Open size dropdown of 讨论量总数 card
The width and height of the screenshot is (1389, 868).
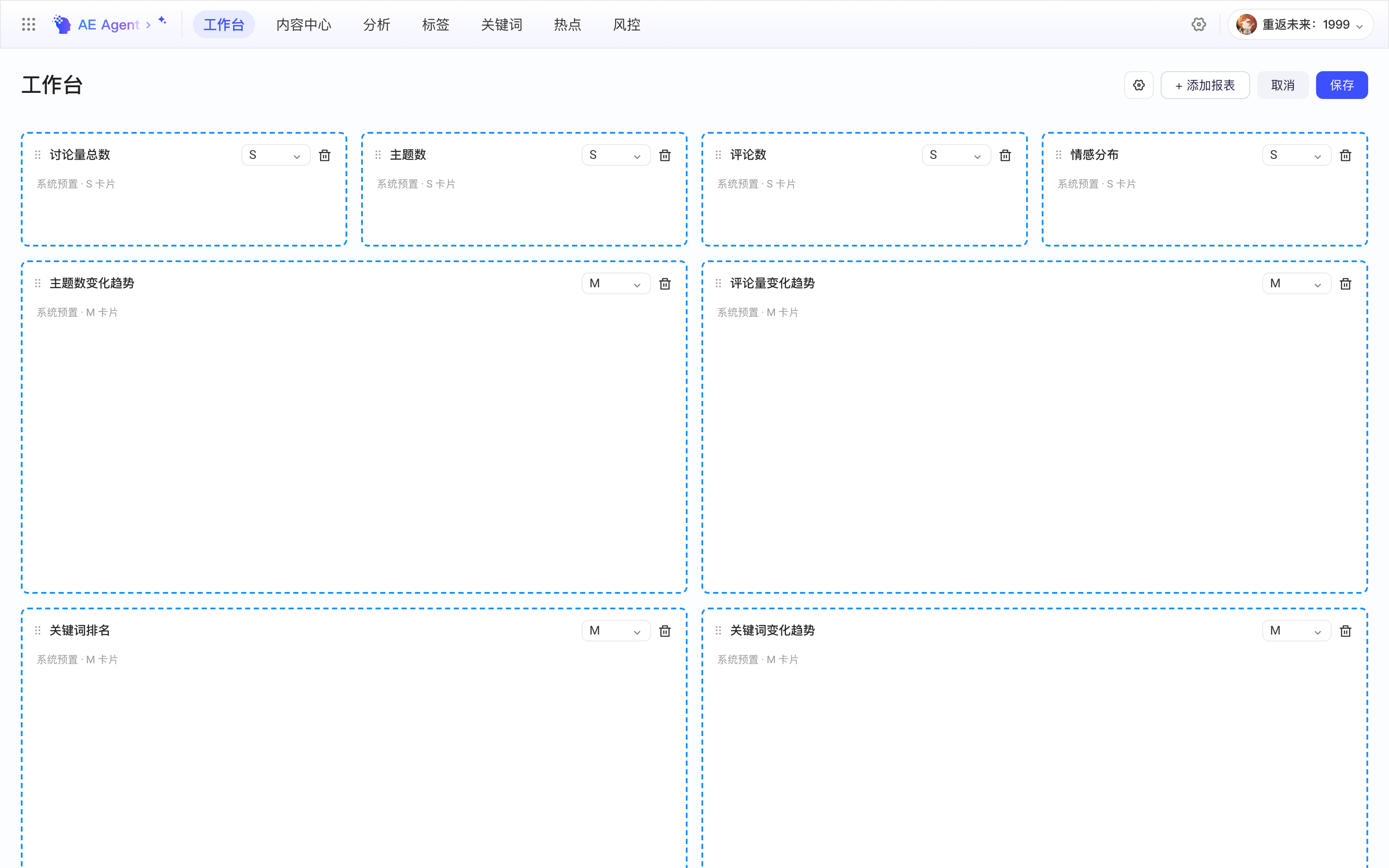[276, 155]
